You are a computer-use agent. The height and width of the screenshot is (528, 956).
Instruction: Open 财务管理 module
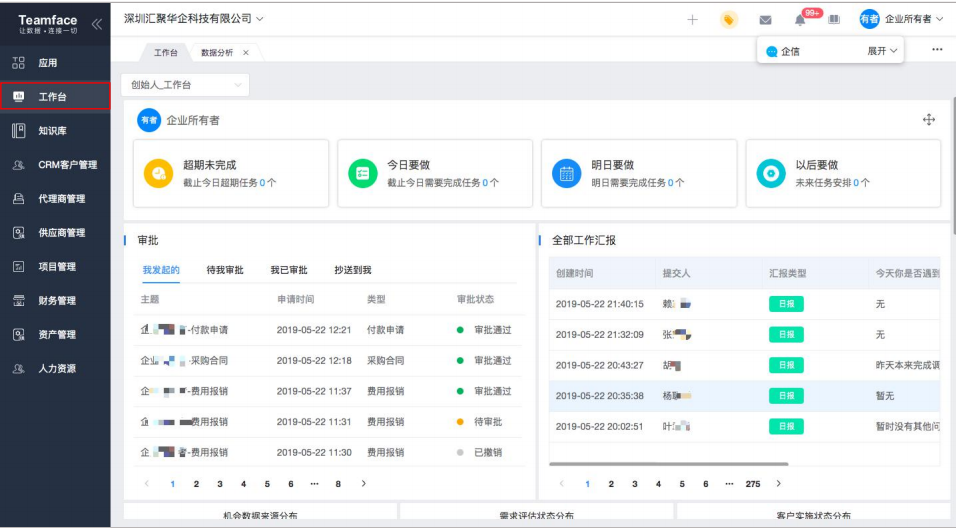[x=55, y=301]
